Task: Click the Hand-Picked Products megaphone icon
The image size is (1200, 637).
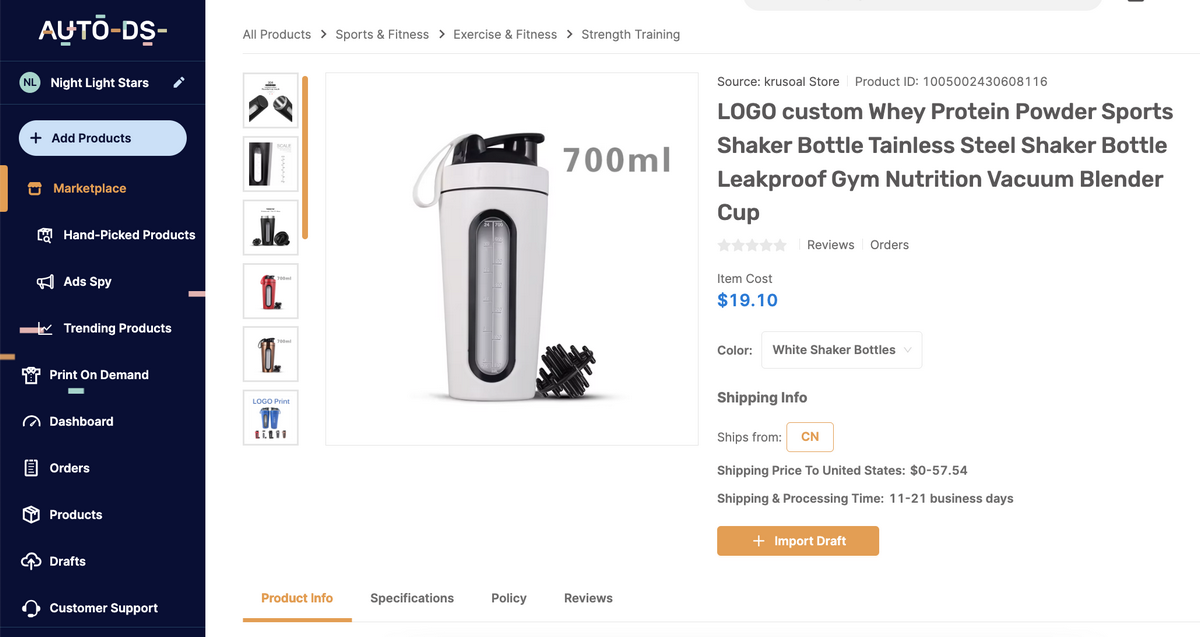Action: coord(45,234)
